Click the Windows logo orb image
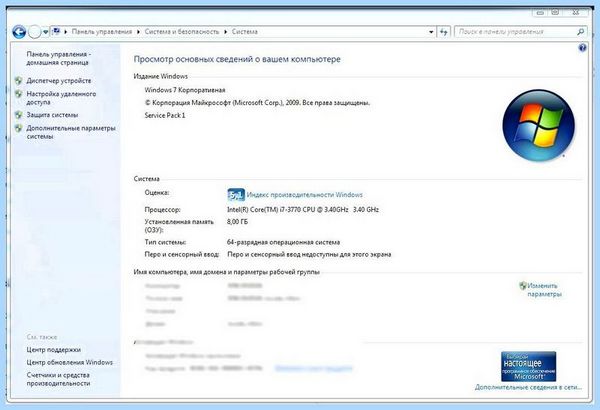This screenshot has height=410, width=600. (x=538, y=125)
